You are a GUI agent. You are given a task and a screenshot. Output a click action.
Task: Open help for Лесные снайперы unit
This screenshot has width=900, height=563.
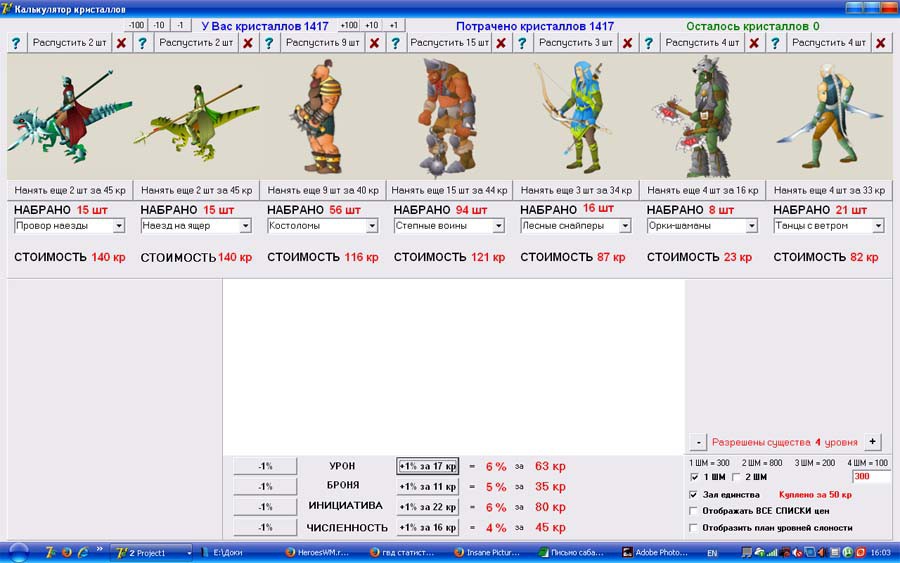pyautogui.click(x=522, y=43)
